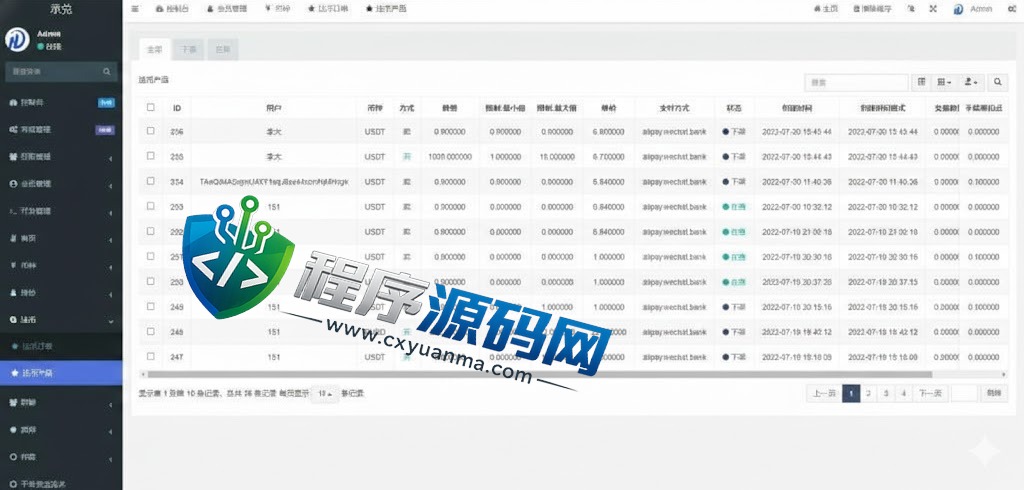Sort by the ID column header
1024x490 pixels.
[177, 108]
